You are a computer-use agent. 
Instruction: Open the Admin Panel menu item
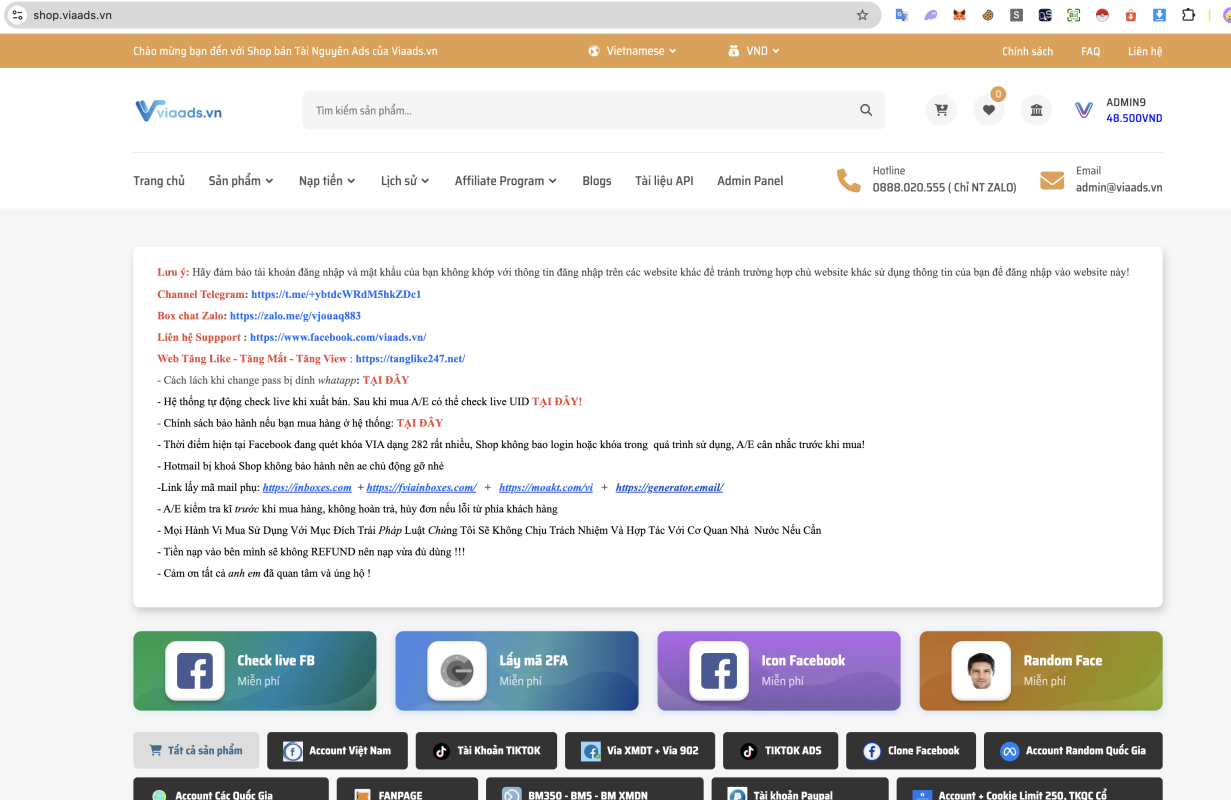750,181
